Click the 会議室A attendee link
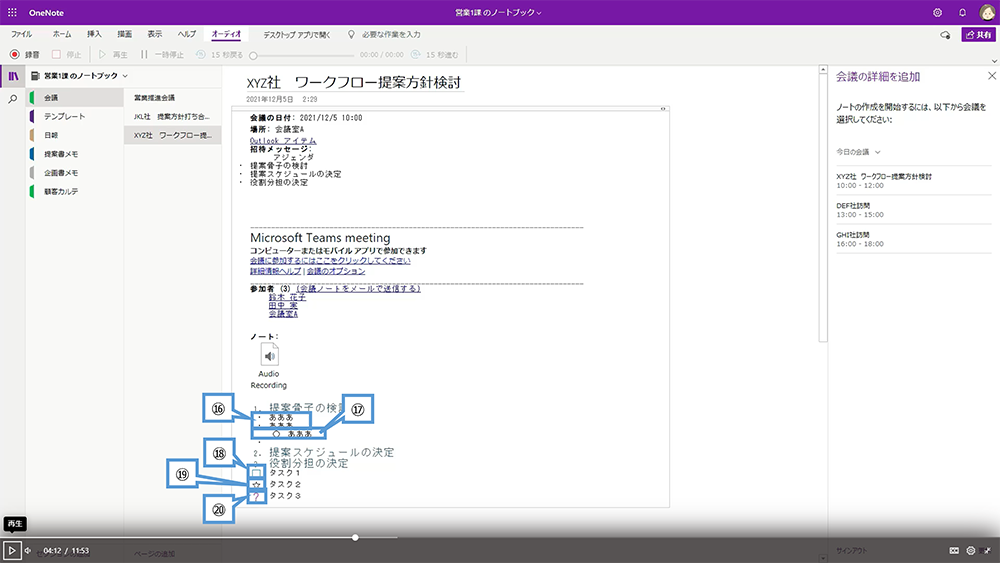This screenshot has height=563, width=1000. point(283,314)
